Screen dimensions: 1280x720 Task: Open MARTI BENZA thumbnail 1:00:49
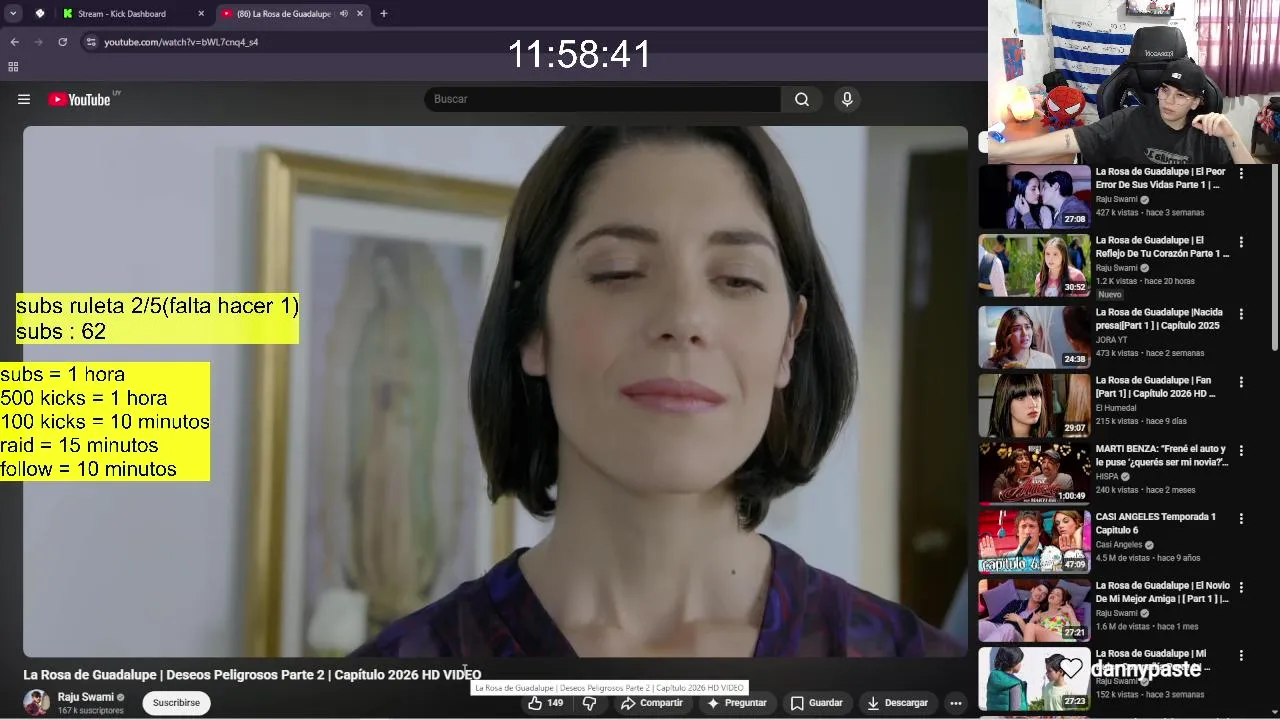pos(1034,473)
